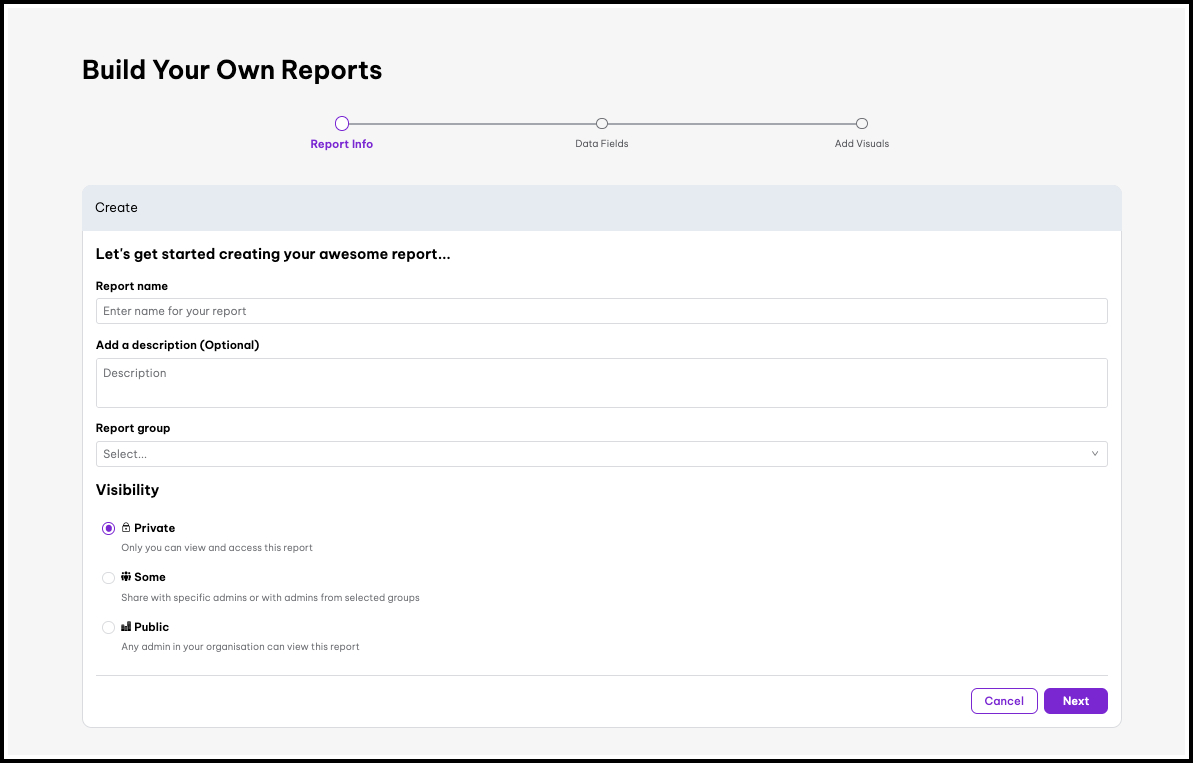Open the Report group Select... field

coord(590,454)
